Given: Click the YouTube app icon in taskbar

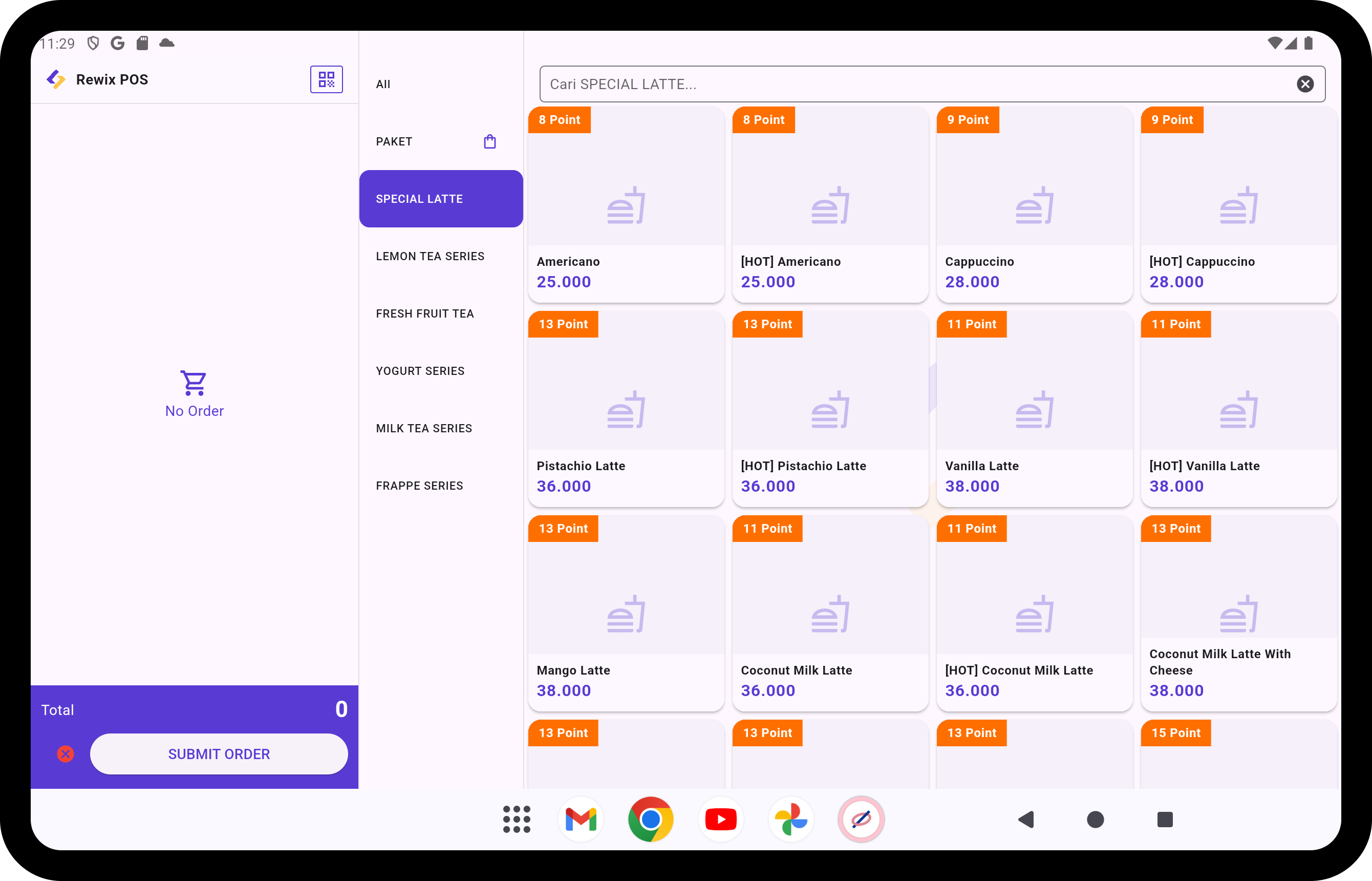Looking at the screenshot, I should click(721, 821).
